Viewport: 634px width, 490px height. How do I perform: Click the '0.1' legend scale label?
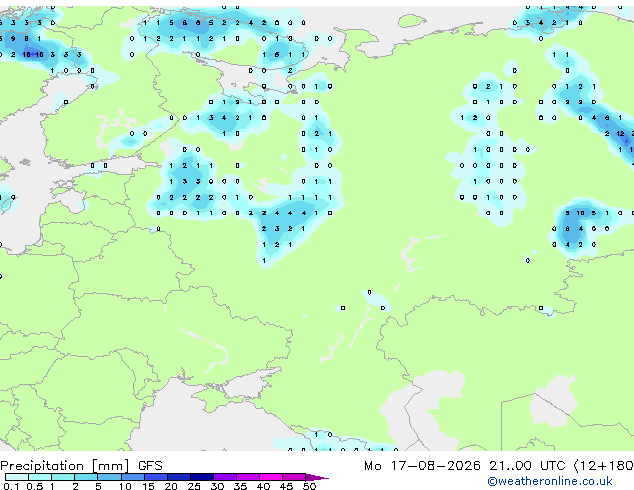click(11, 486)
